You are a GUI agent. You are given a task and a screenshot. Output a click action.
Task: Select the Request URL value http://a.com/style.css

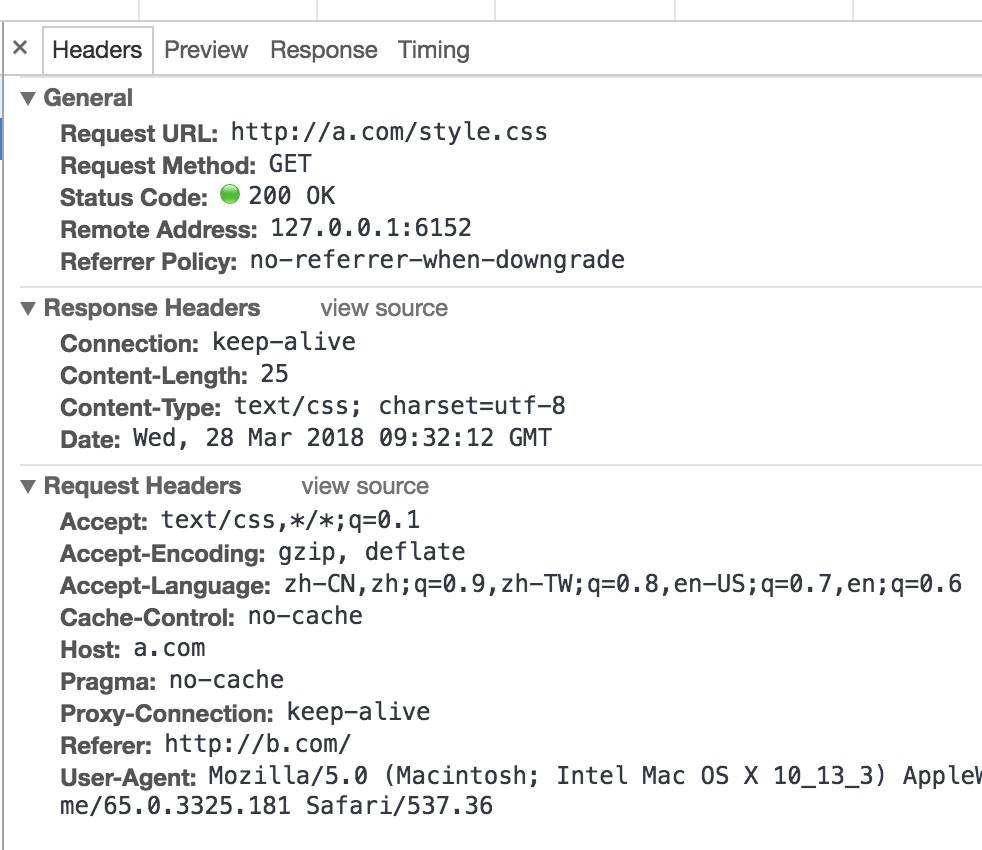[x=389, y=132]
